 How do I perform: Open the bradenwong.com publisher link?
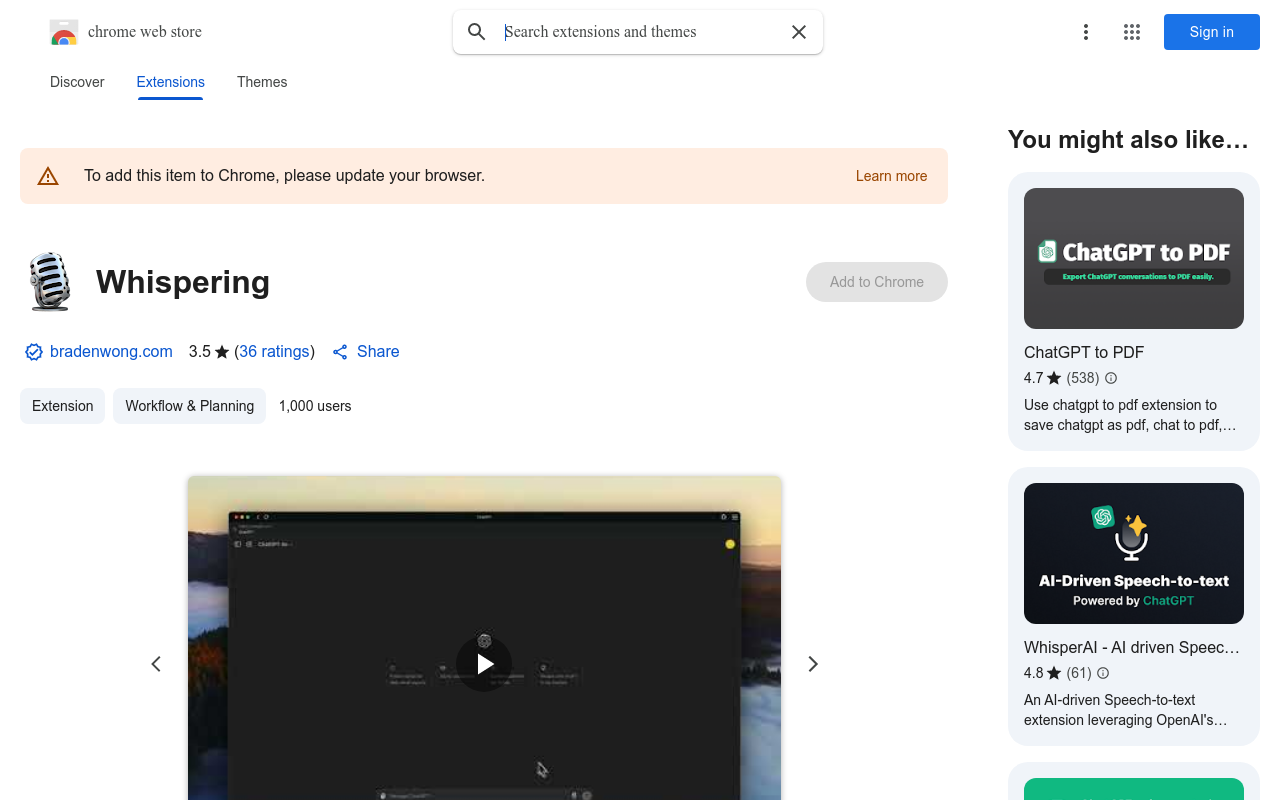click(x=111, y=352)
